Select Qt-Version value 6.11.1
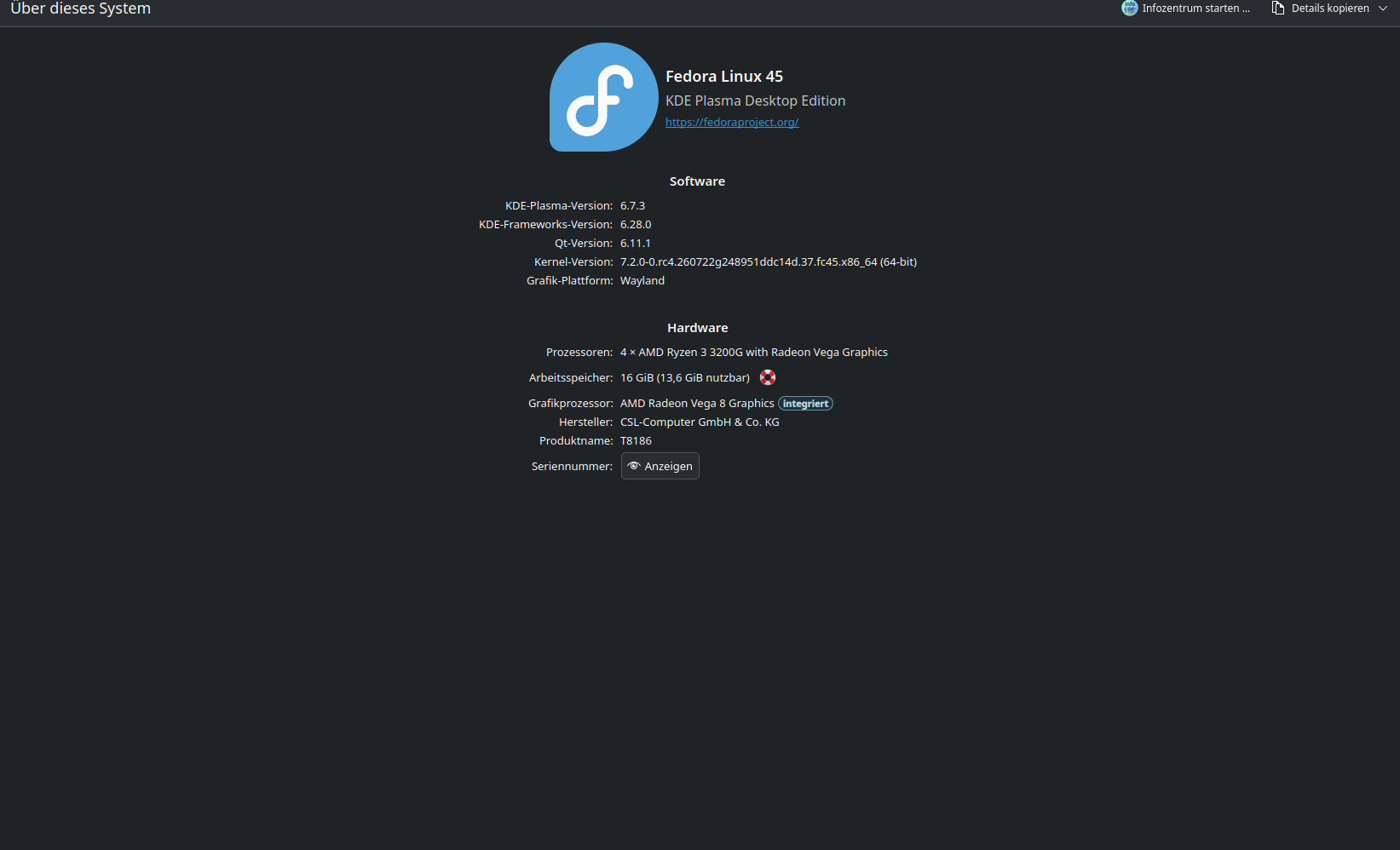Image resolution: width=1400 pixels, height=850 pixels. click(x=636, y=244)
